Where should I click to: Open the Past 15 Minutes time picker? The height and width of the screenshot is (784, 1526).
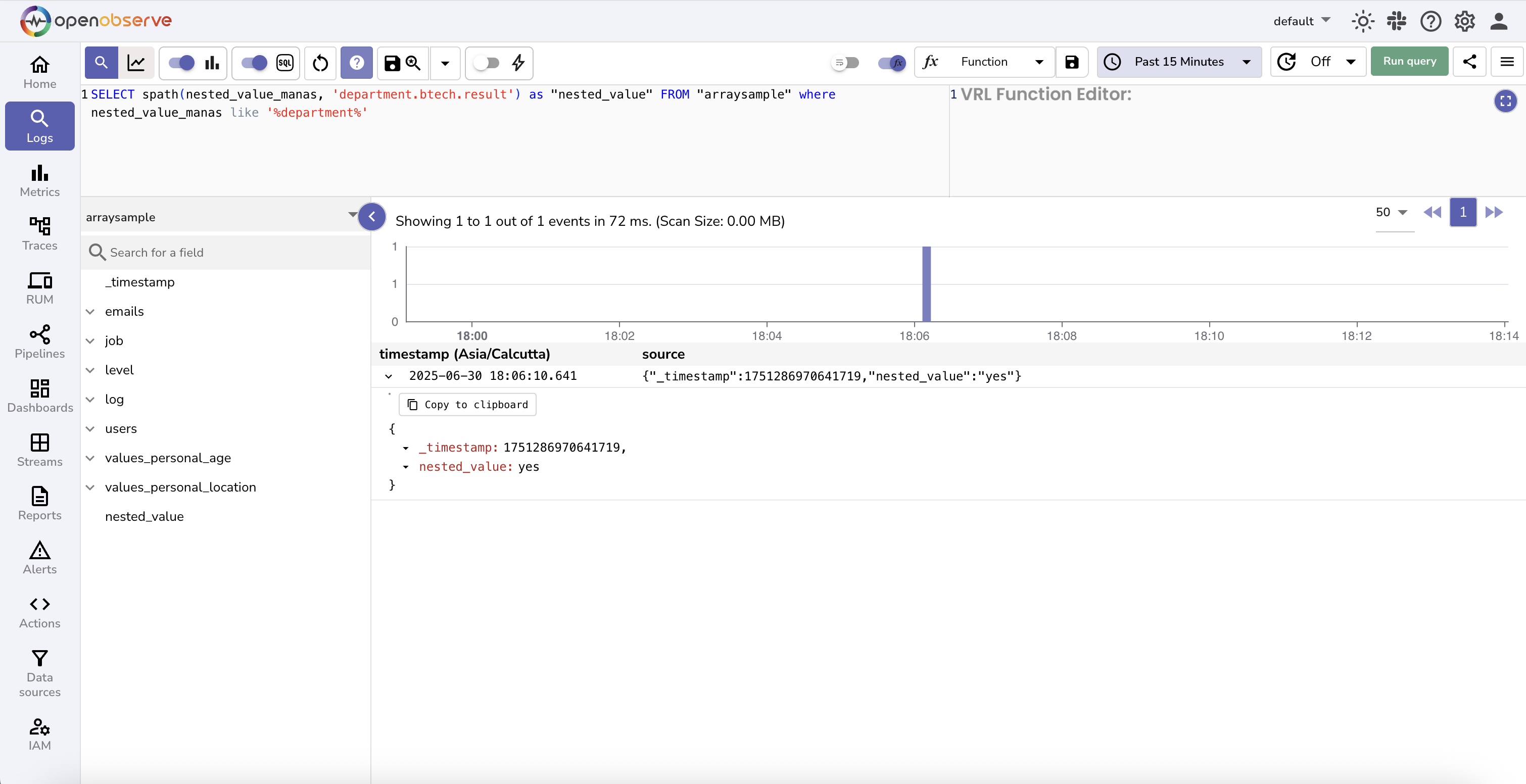1179,62
